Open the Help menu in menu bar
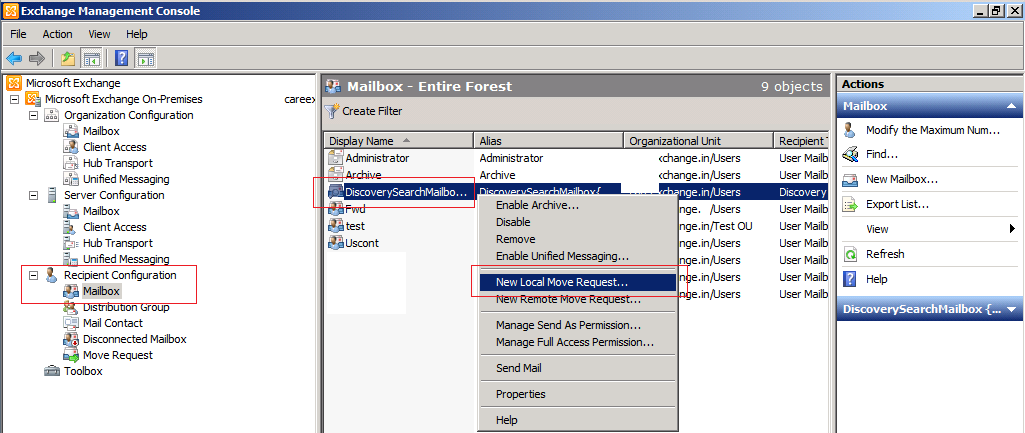The image size is (1025, 433). (137, 34)
